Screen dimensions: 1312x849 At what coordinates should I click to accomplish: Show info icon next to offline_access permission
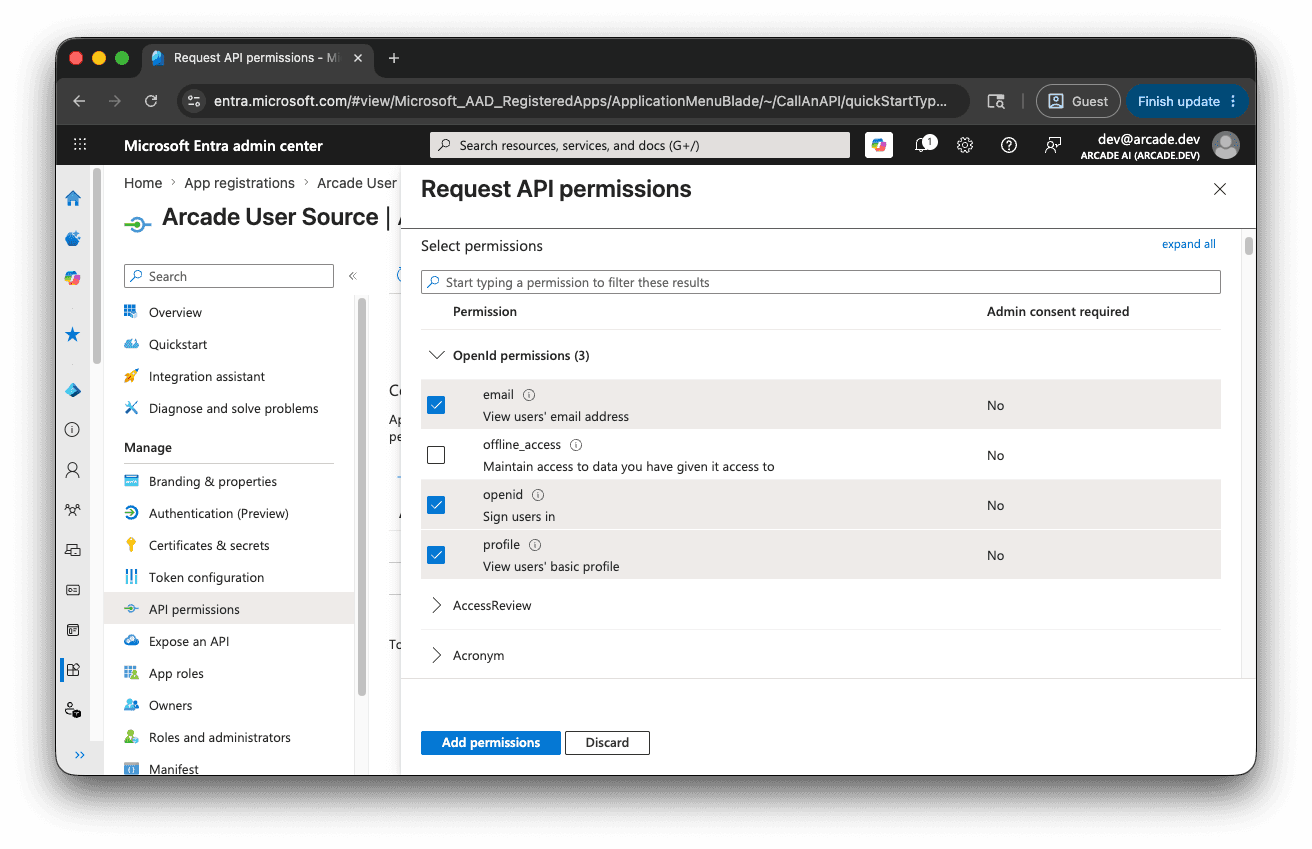[x=576, y=445]
